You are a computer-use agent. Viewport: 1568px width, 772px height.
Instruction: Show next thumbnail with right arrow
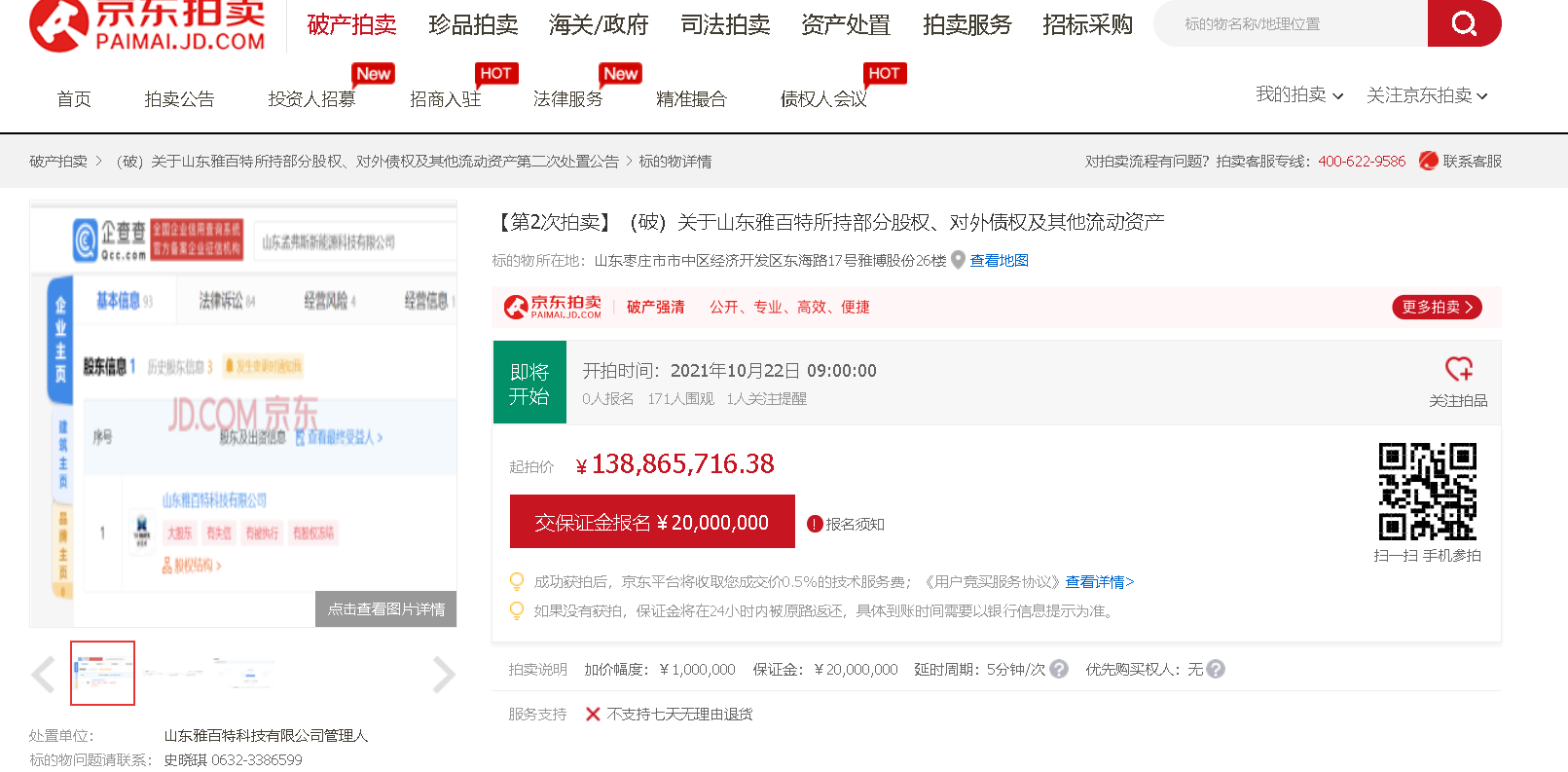pos(443,674)
